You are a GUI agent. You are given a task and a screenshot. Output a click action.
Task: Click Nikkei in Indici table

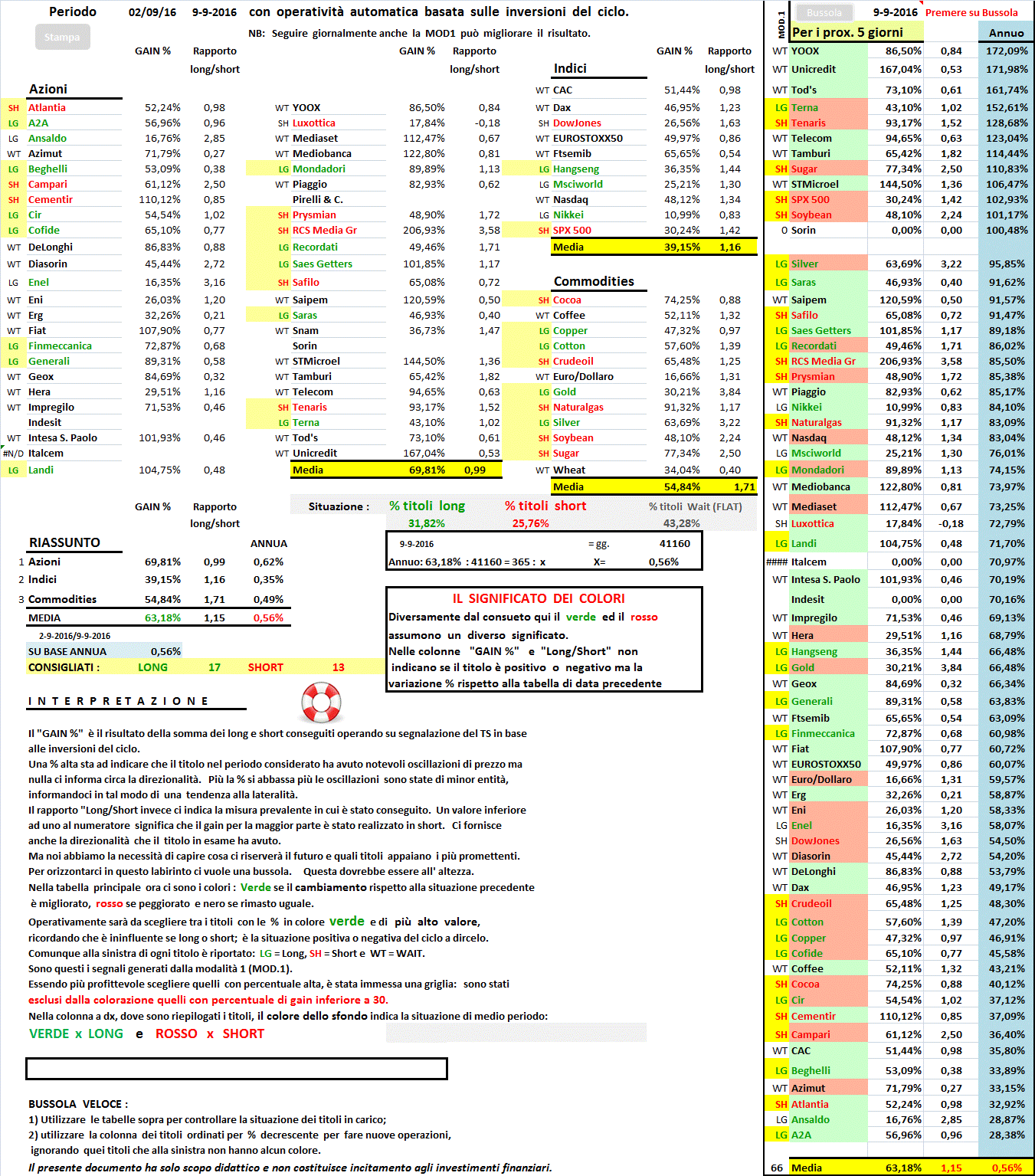click(568, 215)
